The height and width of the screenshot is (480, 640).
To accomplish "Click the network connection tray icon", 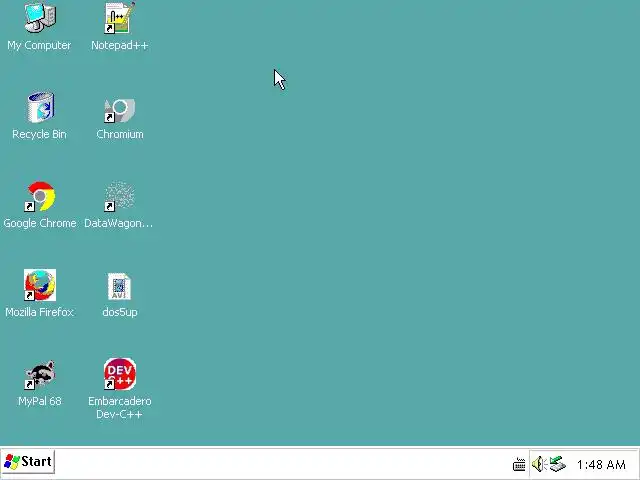I will (x=557, y=464).
